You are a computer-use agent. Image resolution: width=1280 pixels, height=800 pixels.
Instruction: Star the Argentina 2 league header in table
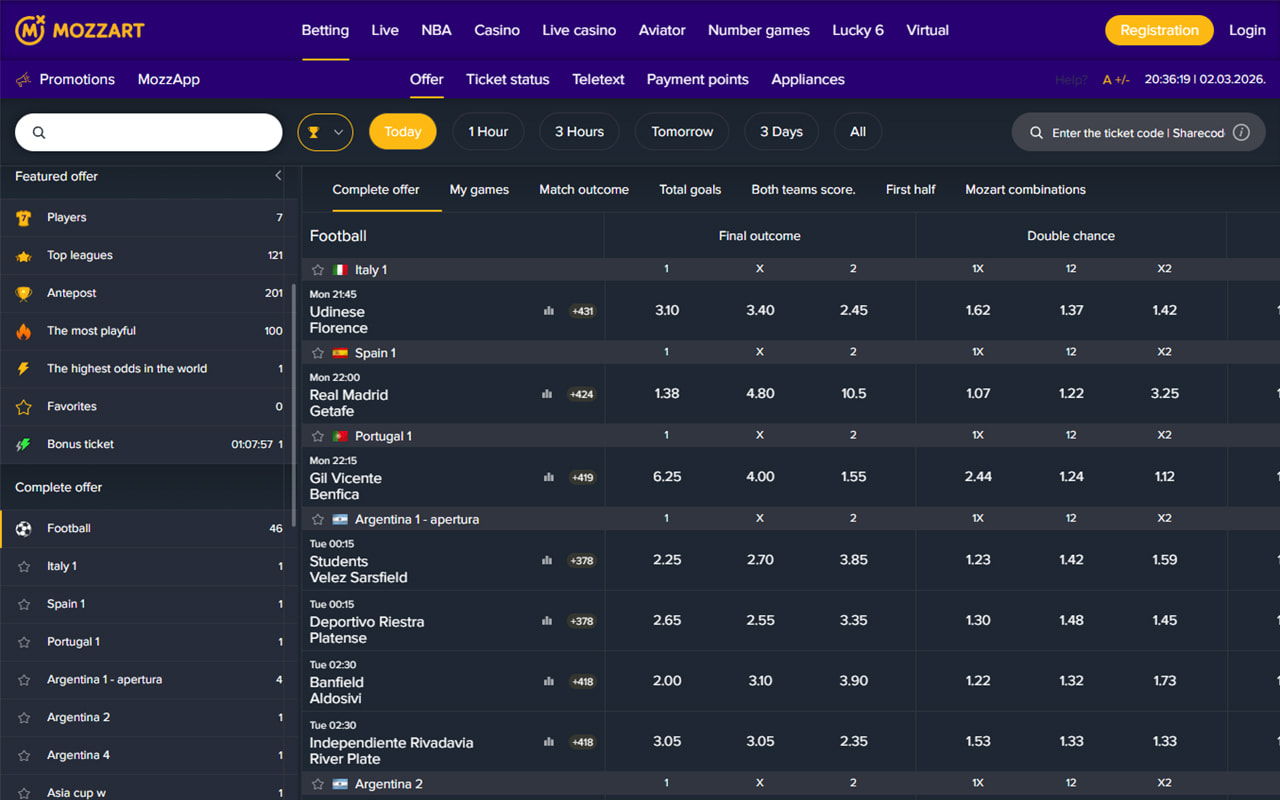tap(318, 784)
